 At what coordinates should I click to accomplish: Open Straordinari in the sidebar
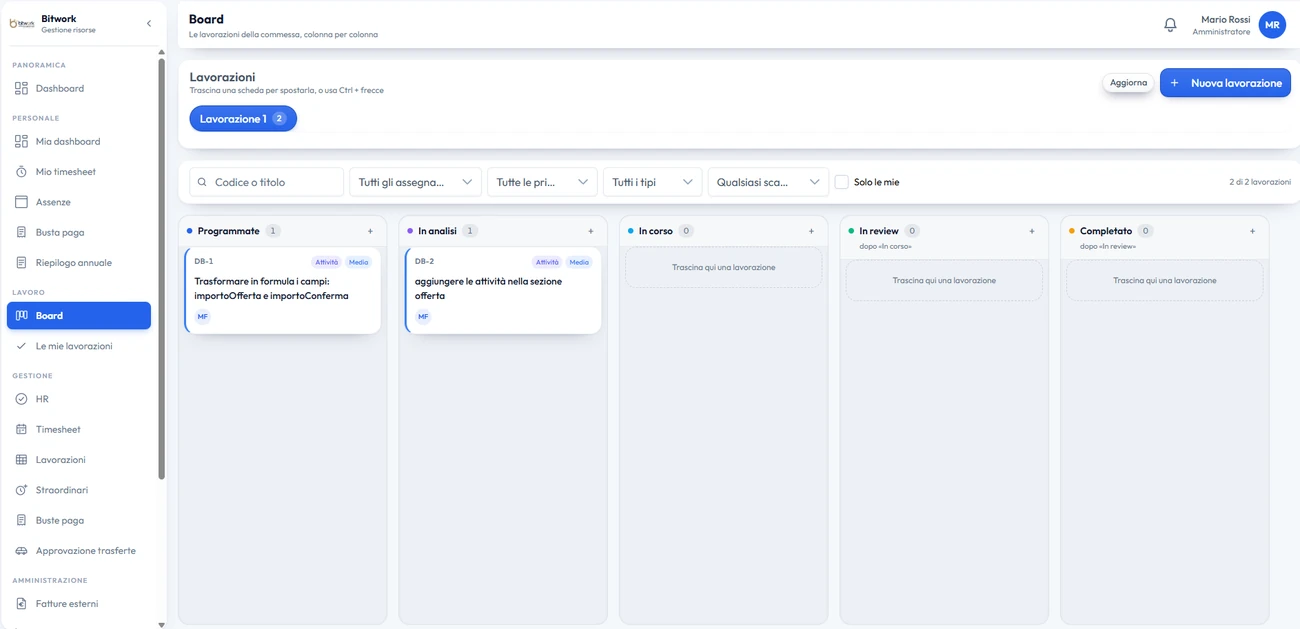(x=79, y=490)
